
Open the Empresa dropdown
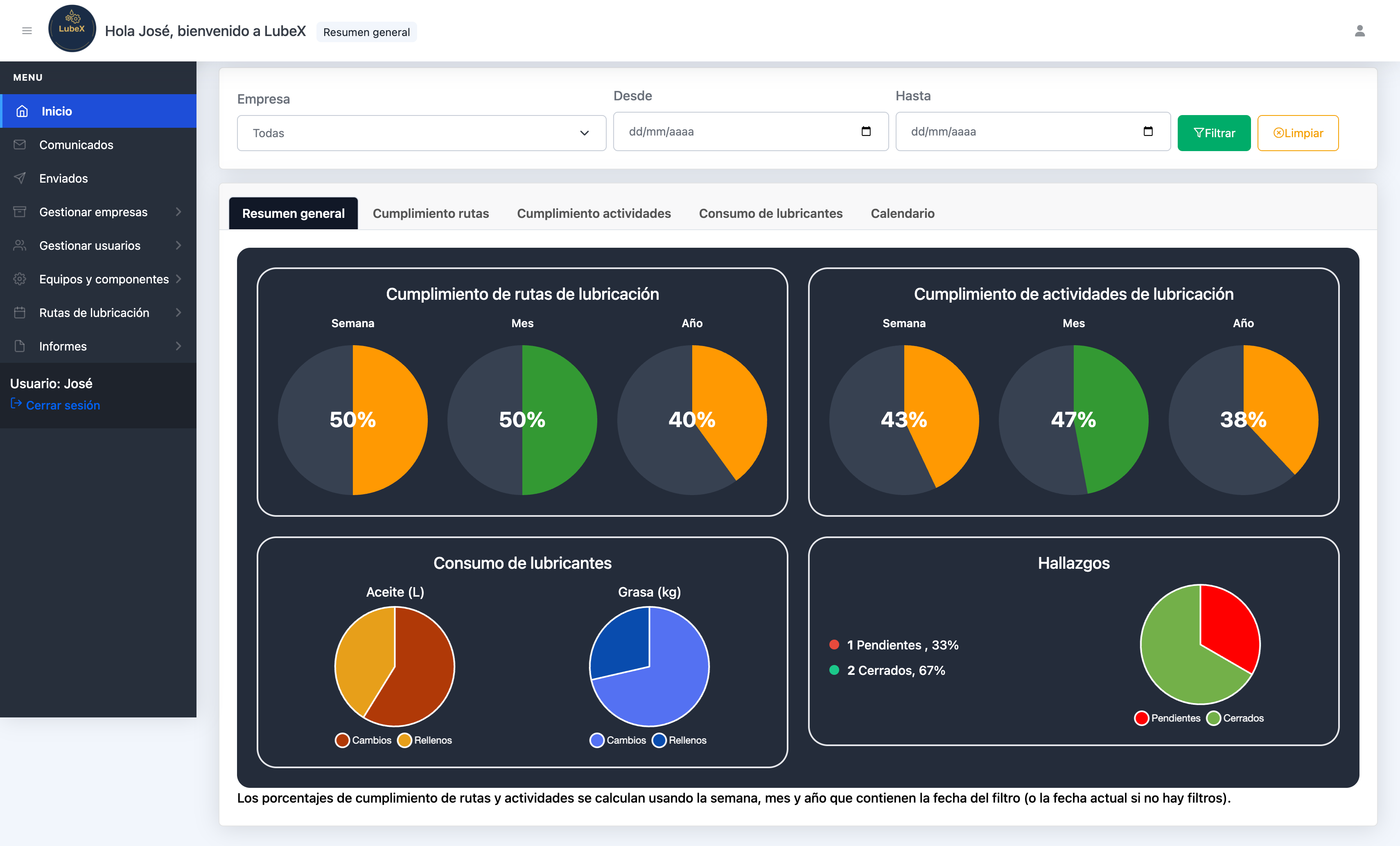pyautogui.click(x=421, y=133)
